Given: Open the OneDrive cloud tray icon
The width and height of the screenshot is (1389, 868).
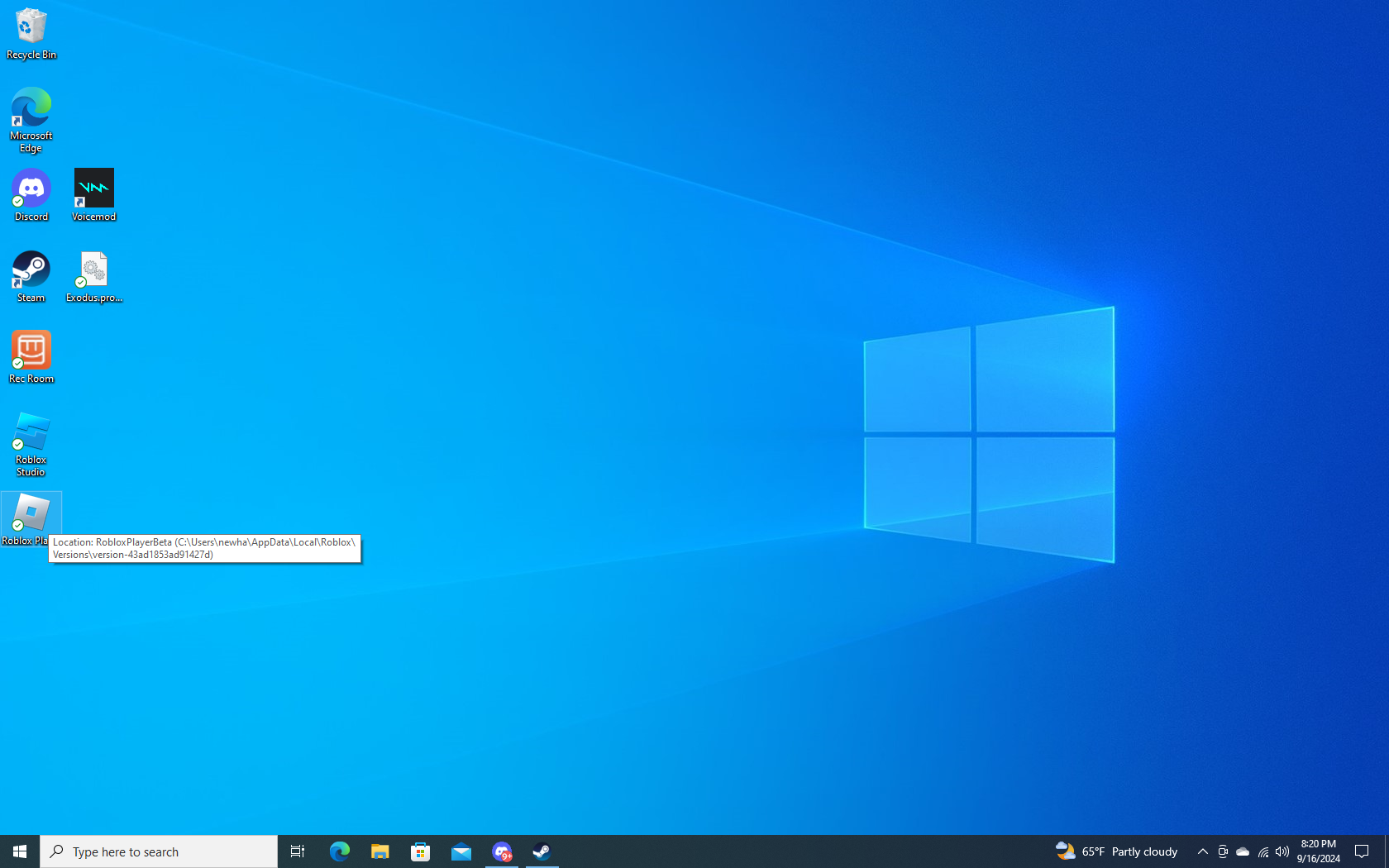Looking at the screenshot, I should point(1243,851).
